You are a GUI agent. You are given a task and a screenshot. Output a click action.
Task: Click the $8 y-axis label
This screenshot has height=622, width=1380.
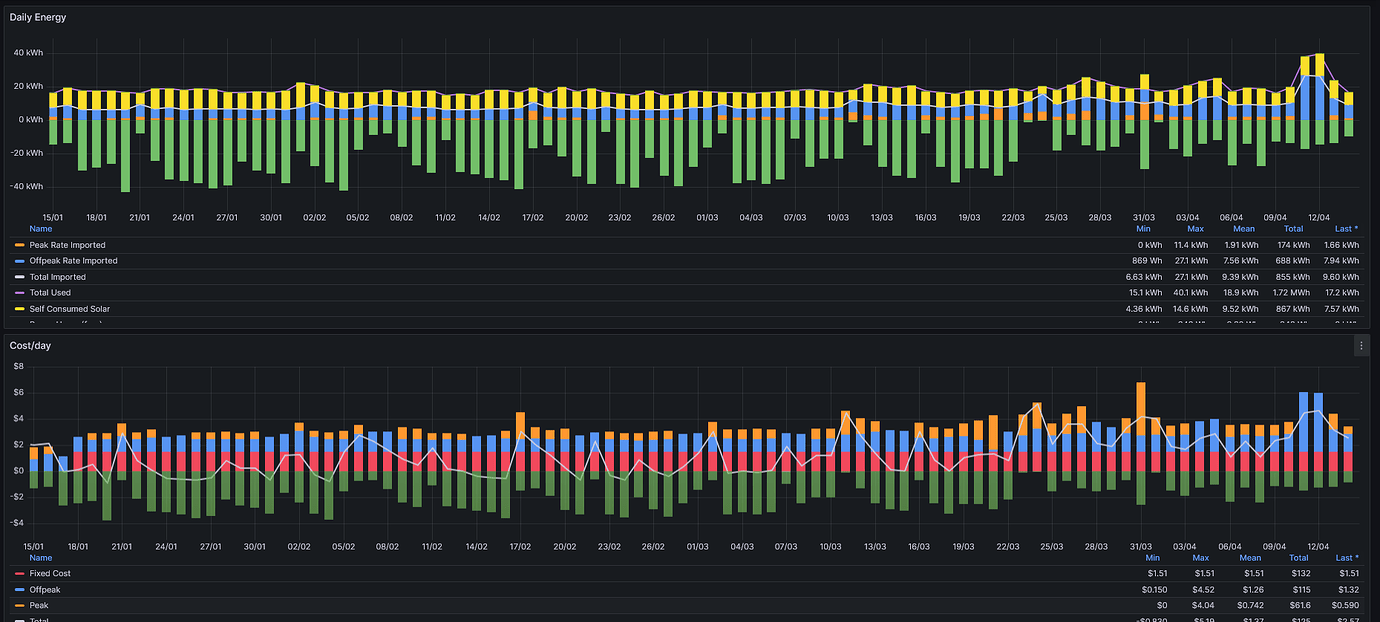tap(18, 367)
